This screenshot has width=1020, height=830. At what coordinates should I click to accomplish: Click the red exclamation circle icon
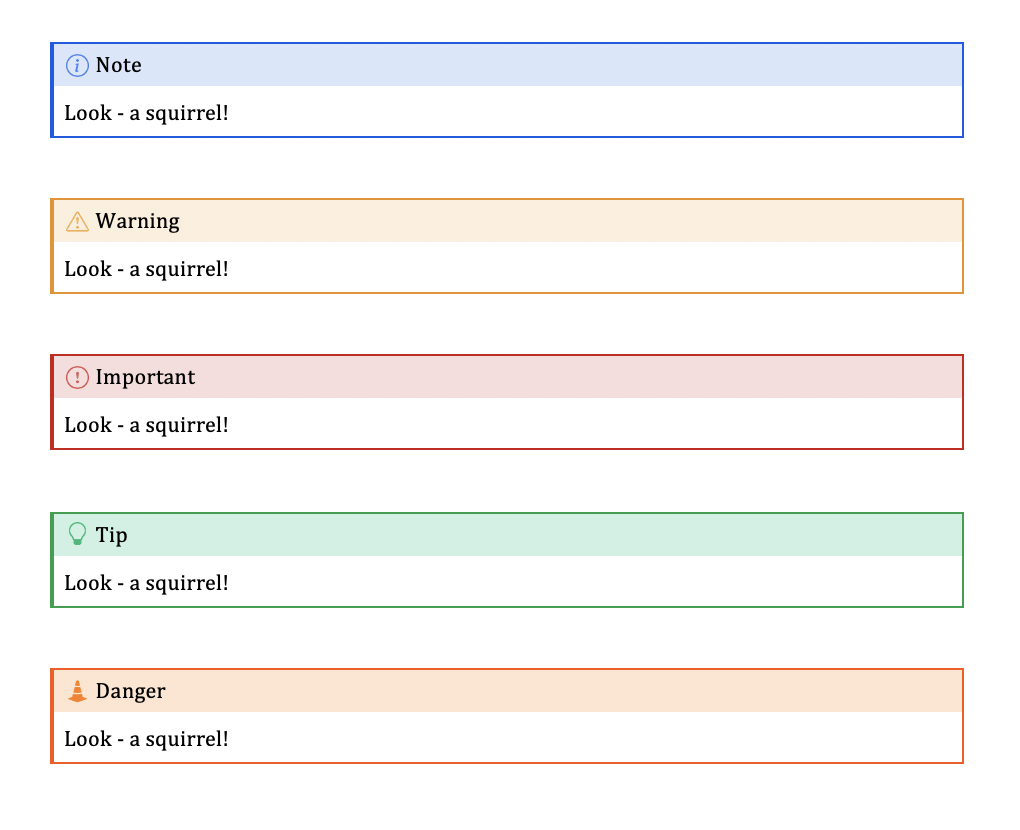77,378
